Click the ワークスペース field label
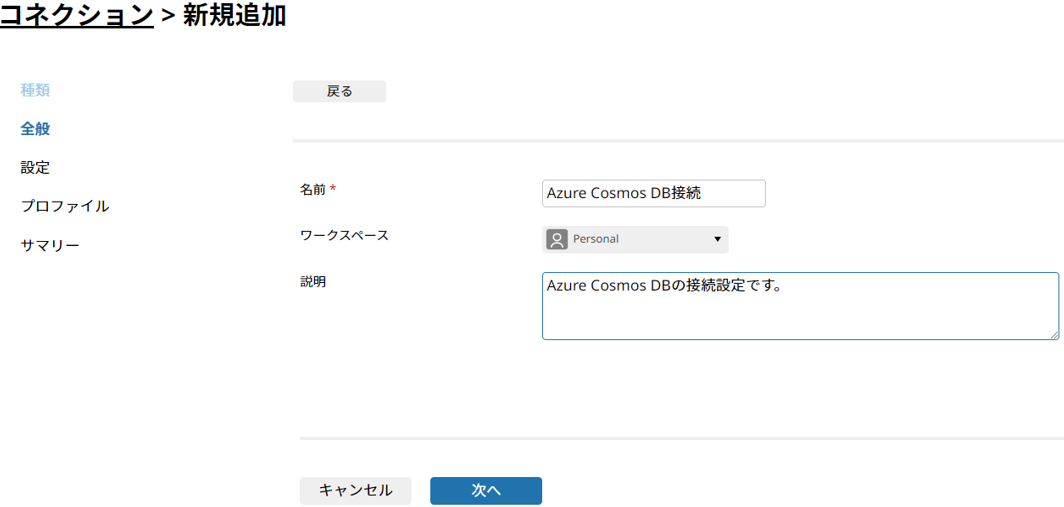 (345, 236)
